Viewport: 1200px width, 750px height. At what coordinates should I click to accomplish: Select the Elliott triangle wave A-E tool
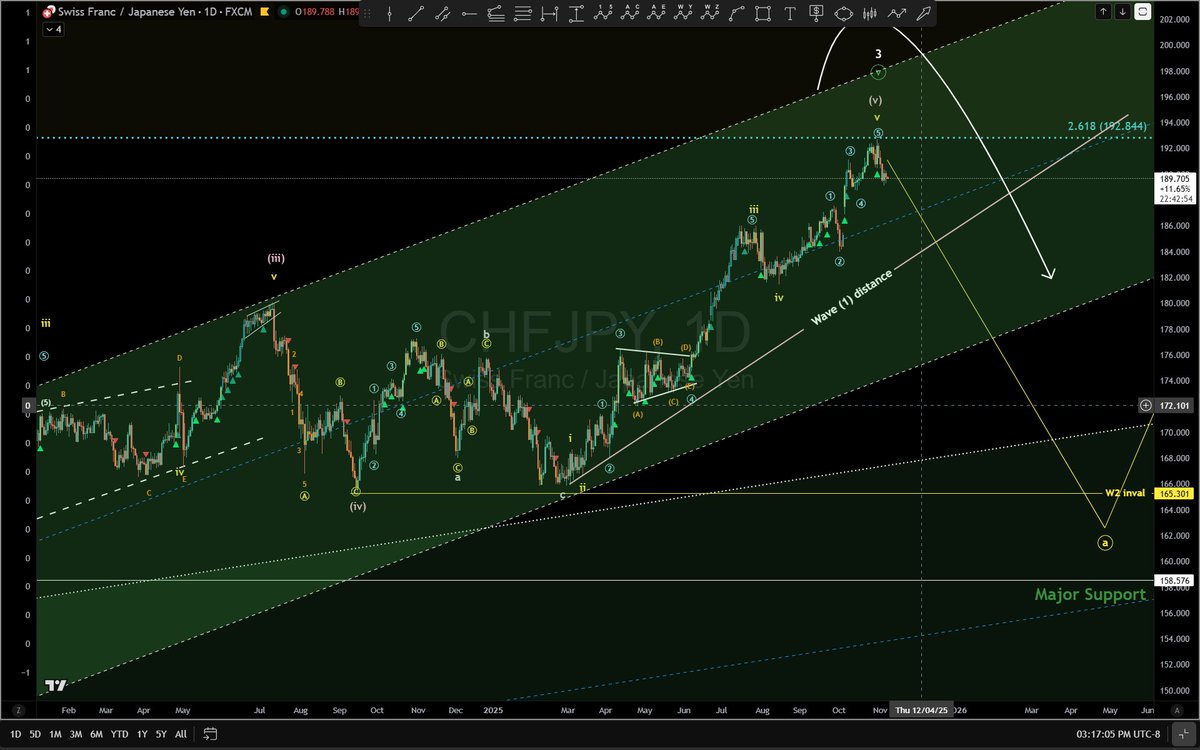click(x=657, y=14)
